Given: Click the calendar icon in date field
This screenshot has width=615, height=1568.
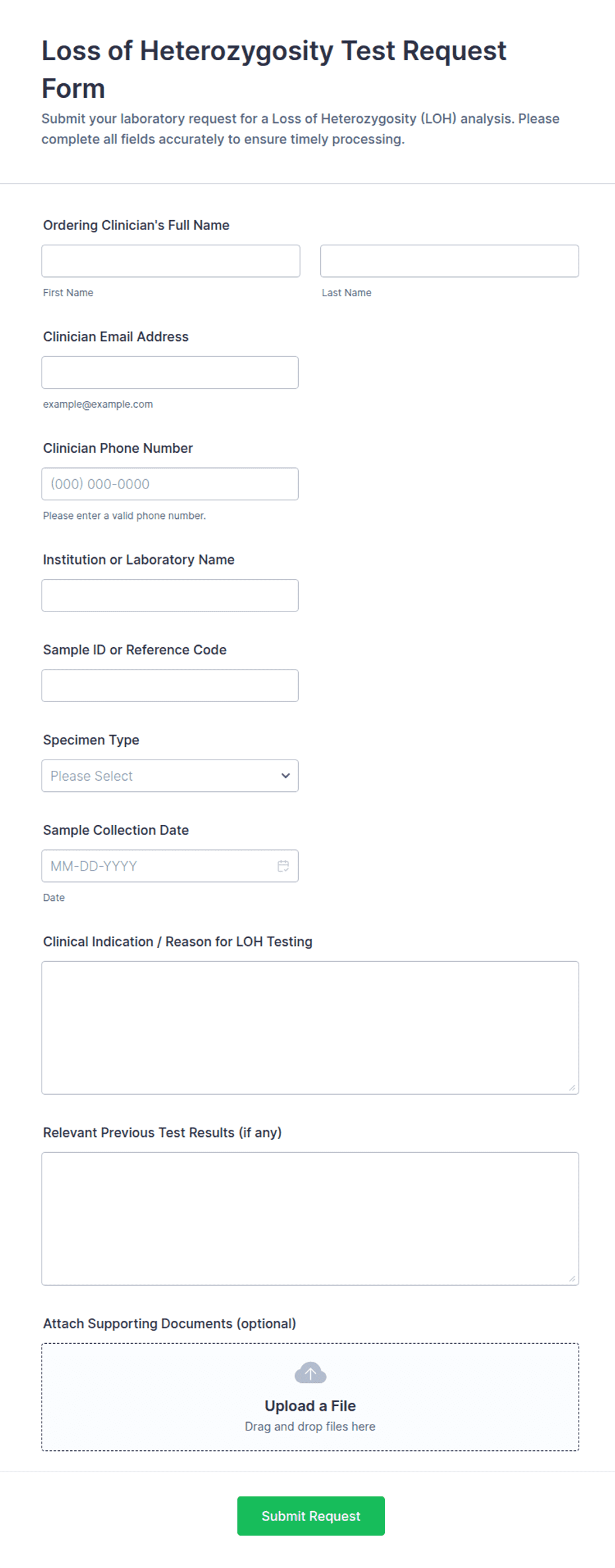Looking at the screenshot, I should [283, 866].
